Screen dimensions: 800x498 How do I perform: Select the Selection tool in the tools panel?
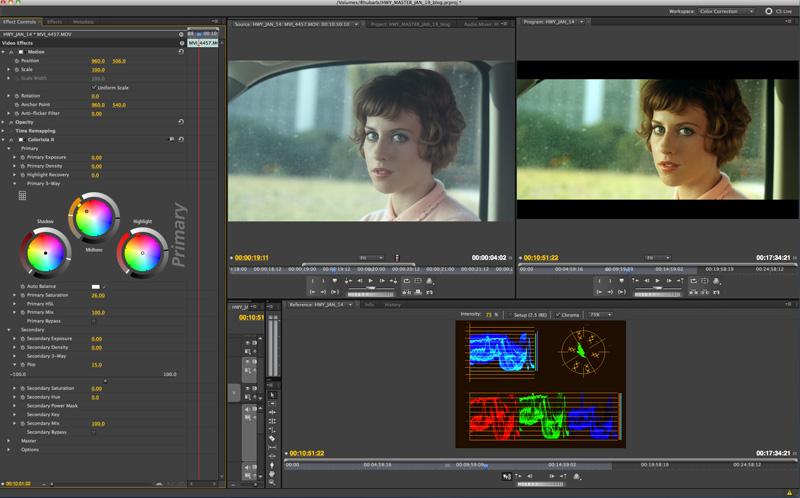272,395
